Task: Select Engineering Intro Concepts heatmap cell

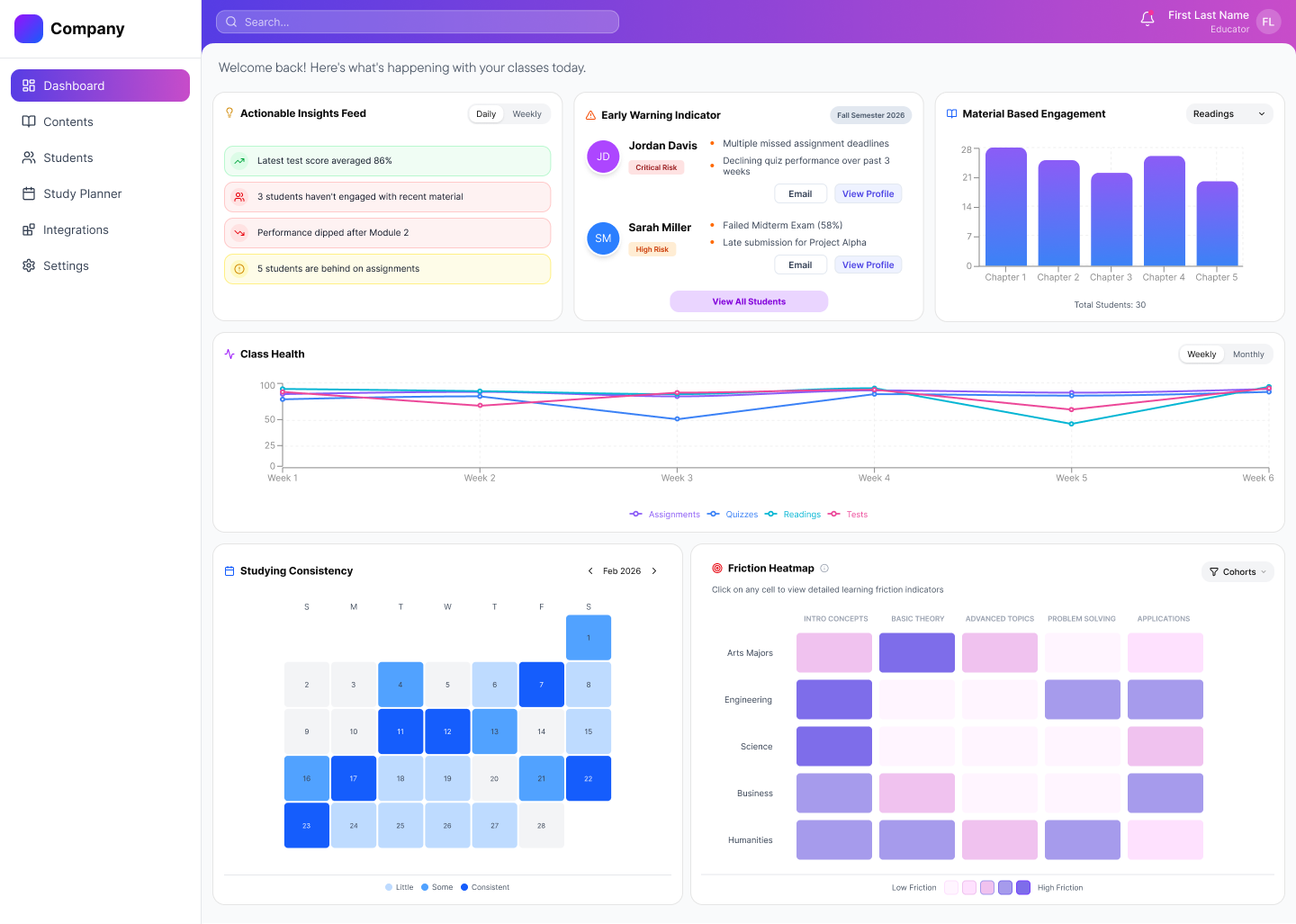Action: click(833, 700)
